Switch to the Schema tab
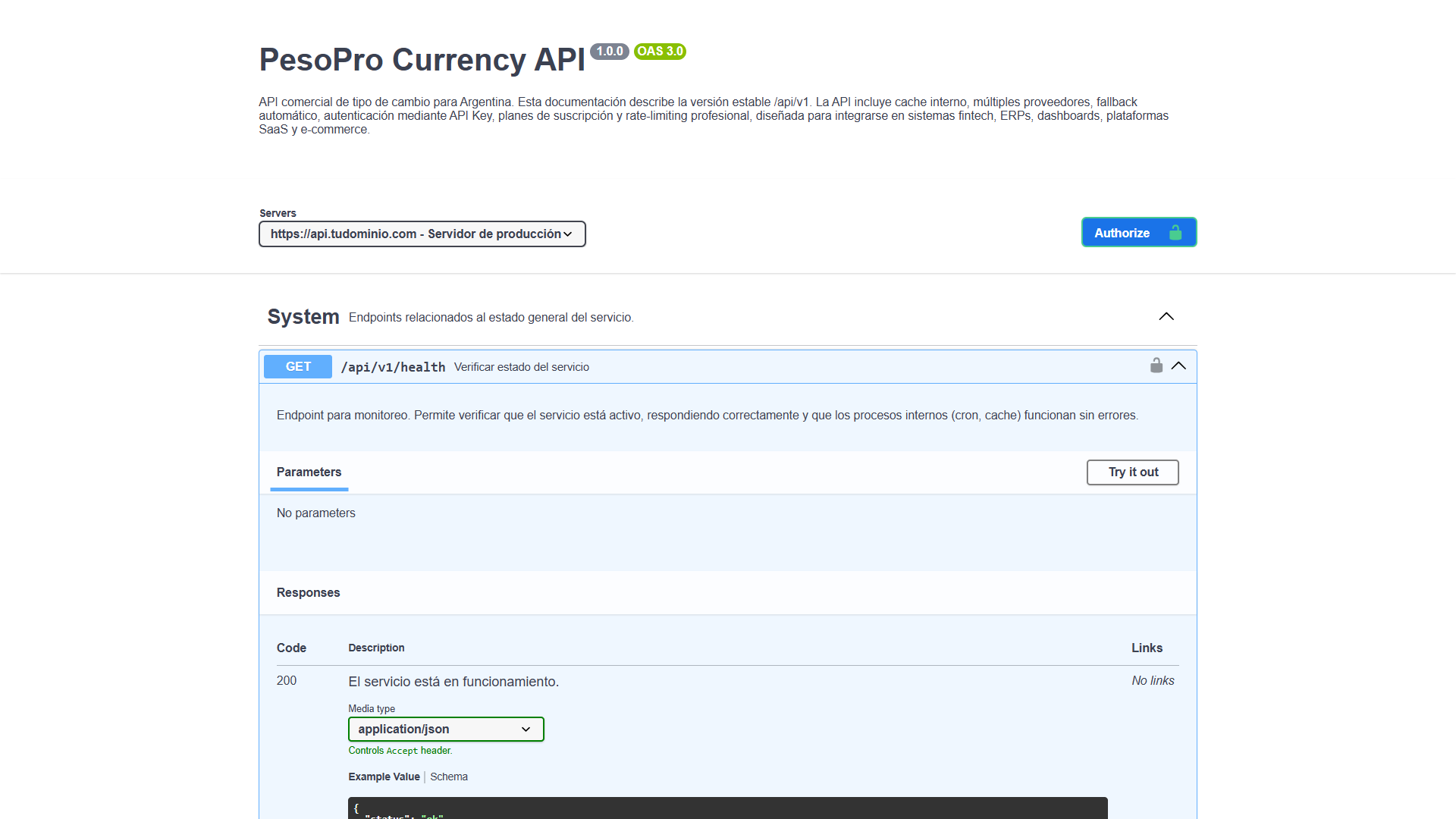Screen dimensions: 1456x819 (449, 777)
